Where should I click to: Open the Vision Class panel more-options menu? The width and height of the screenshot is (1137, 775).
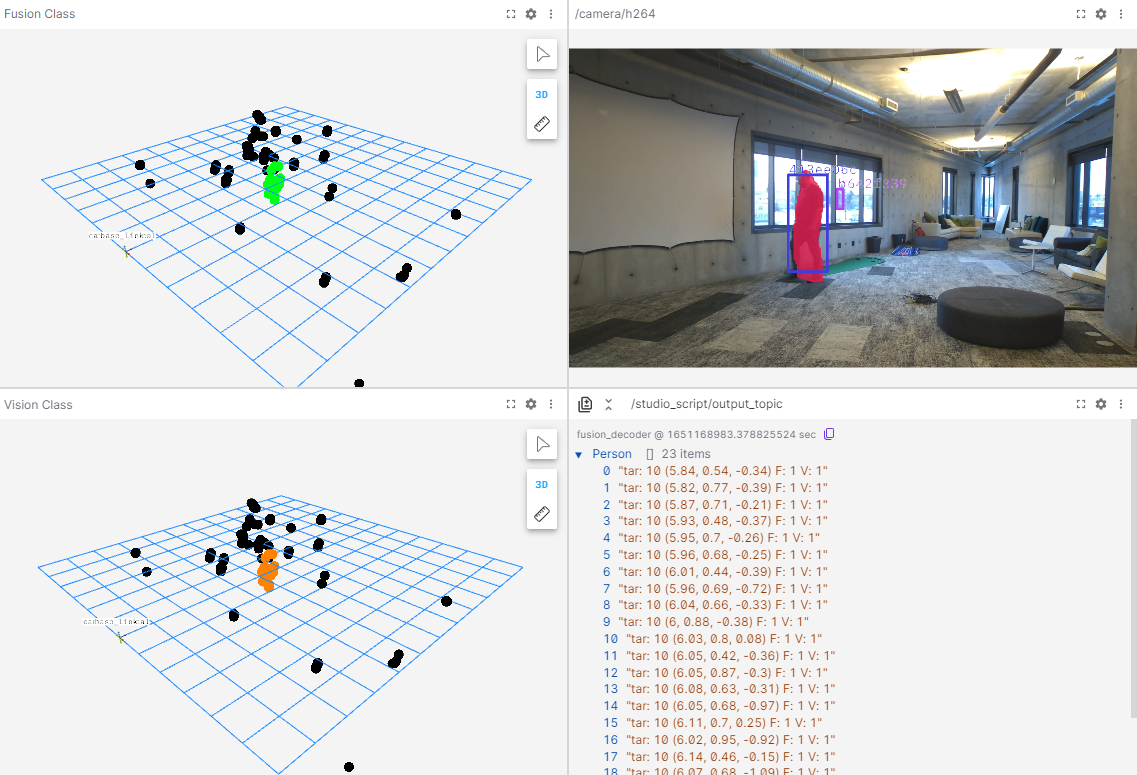click(x=551, y=404)
